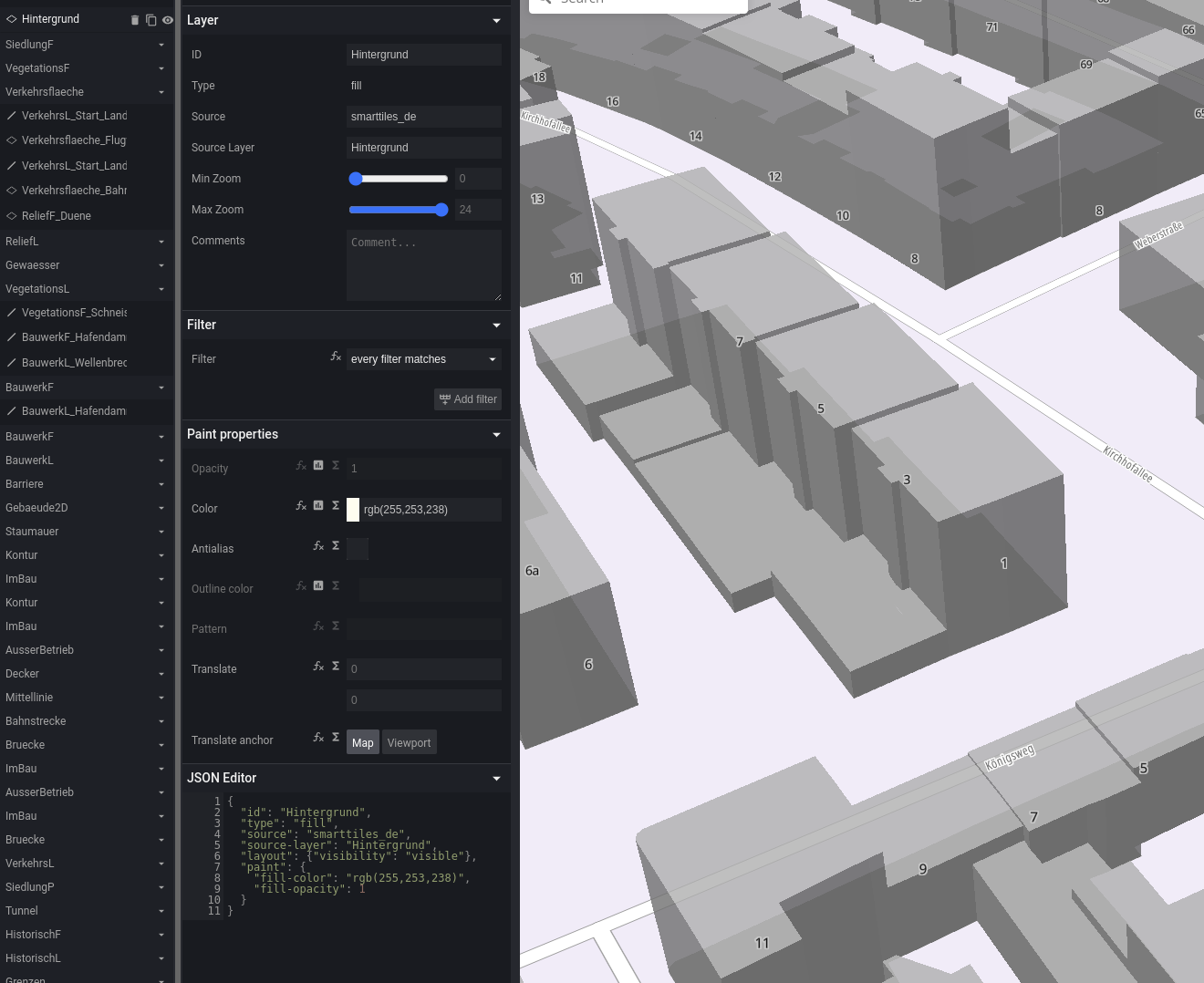The height and width of the screenshot is (983, 1204).
Task: Click the Add filter button
Action: tap(468, 399)
